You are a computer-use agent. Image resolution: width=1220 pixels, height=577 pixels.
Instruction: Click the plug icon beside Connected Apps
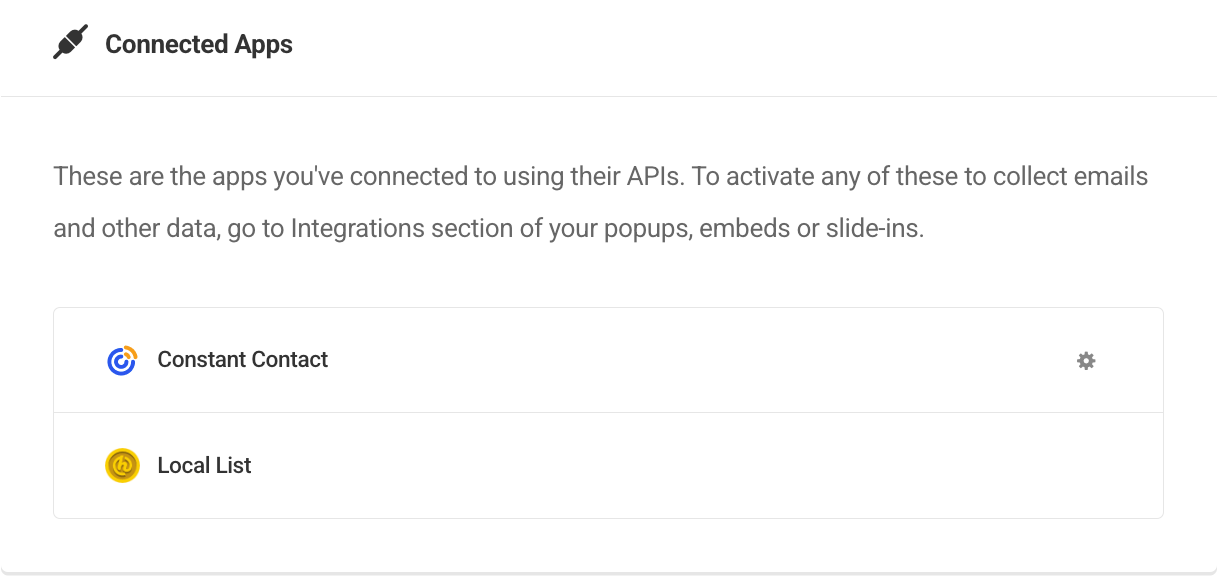(x=70, y=44)
